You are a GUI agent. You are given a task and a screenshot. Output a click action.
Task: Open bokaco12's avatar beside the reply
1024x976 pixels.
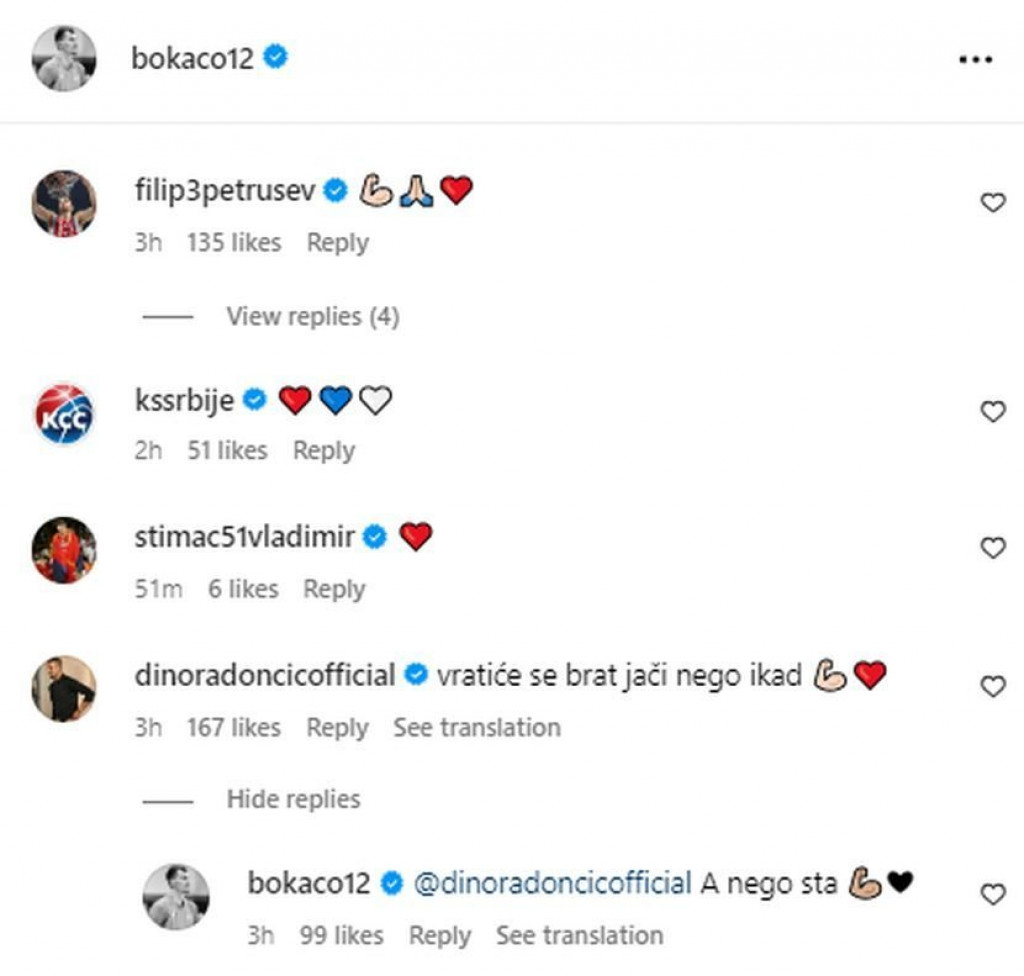(176, 897)
